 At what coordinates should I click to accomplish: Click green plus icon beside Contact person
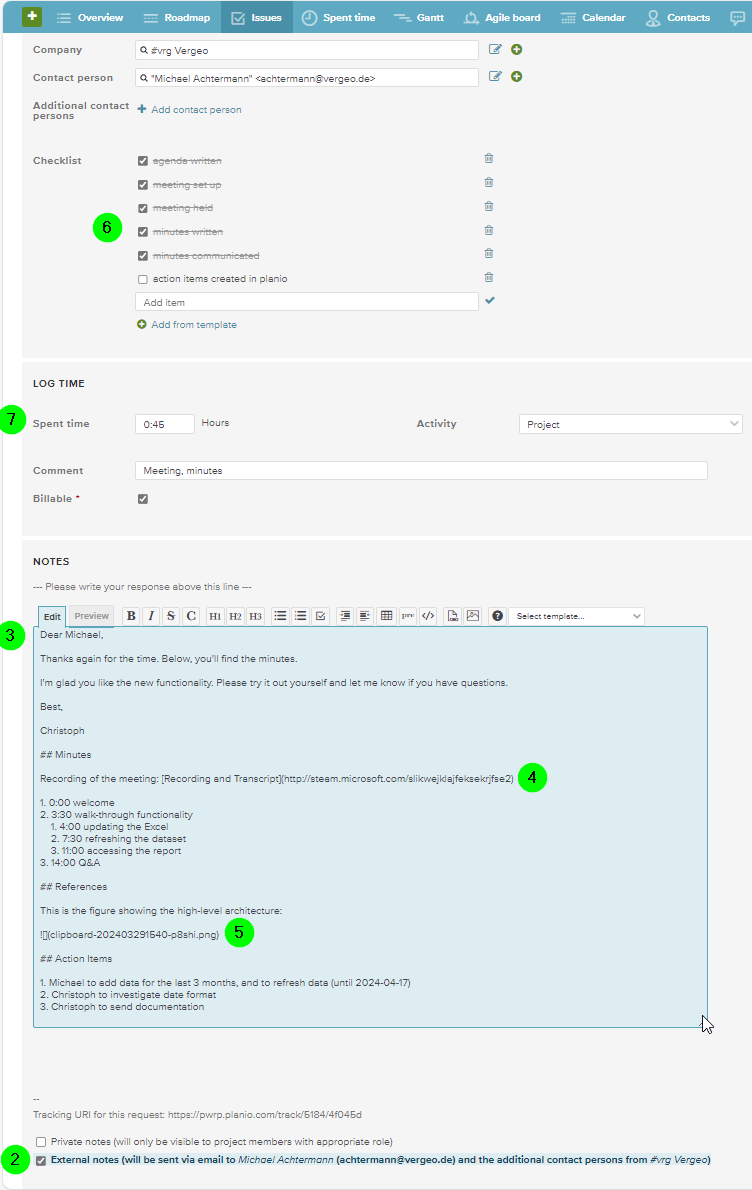tap(517, 77)
